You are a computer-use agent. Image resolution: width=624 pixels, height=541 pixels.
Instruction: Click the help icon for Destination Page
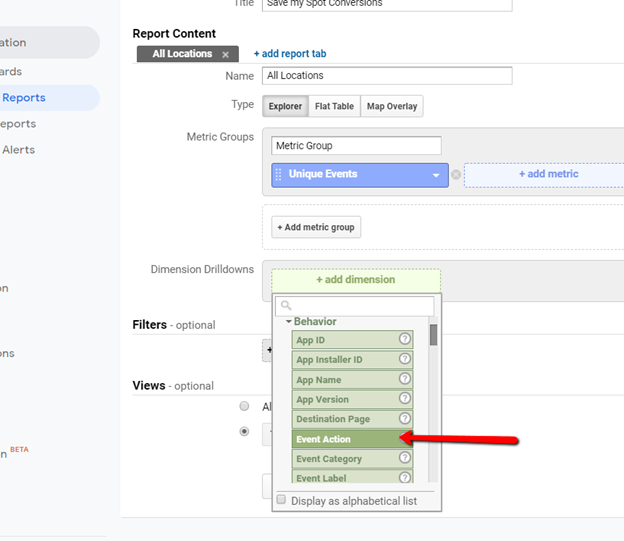click(x=405, y=418)
